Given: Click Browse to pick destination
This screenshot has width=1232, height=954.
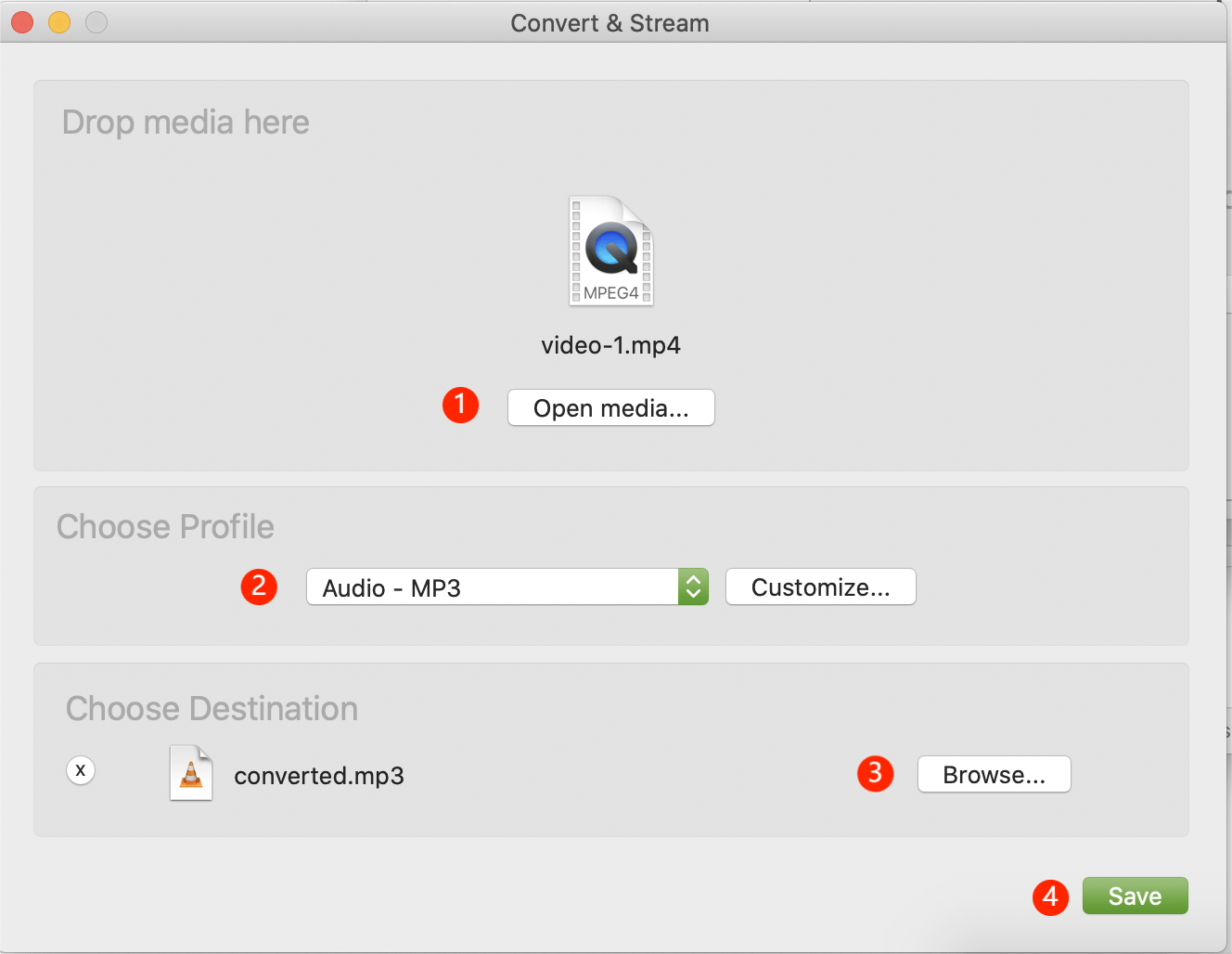Looking at the screenshot, I should [994, 774].
